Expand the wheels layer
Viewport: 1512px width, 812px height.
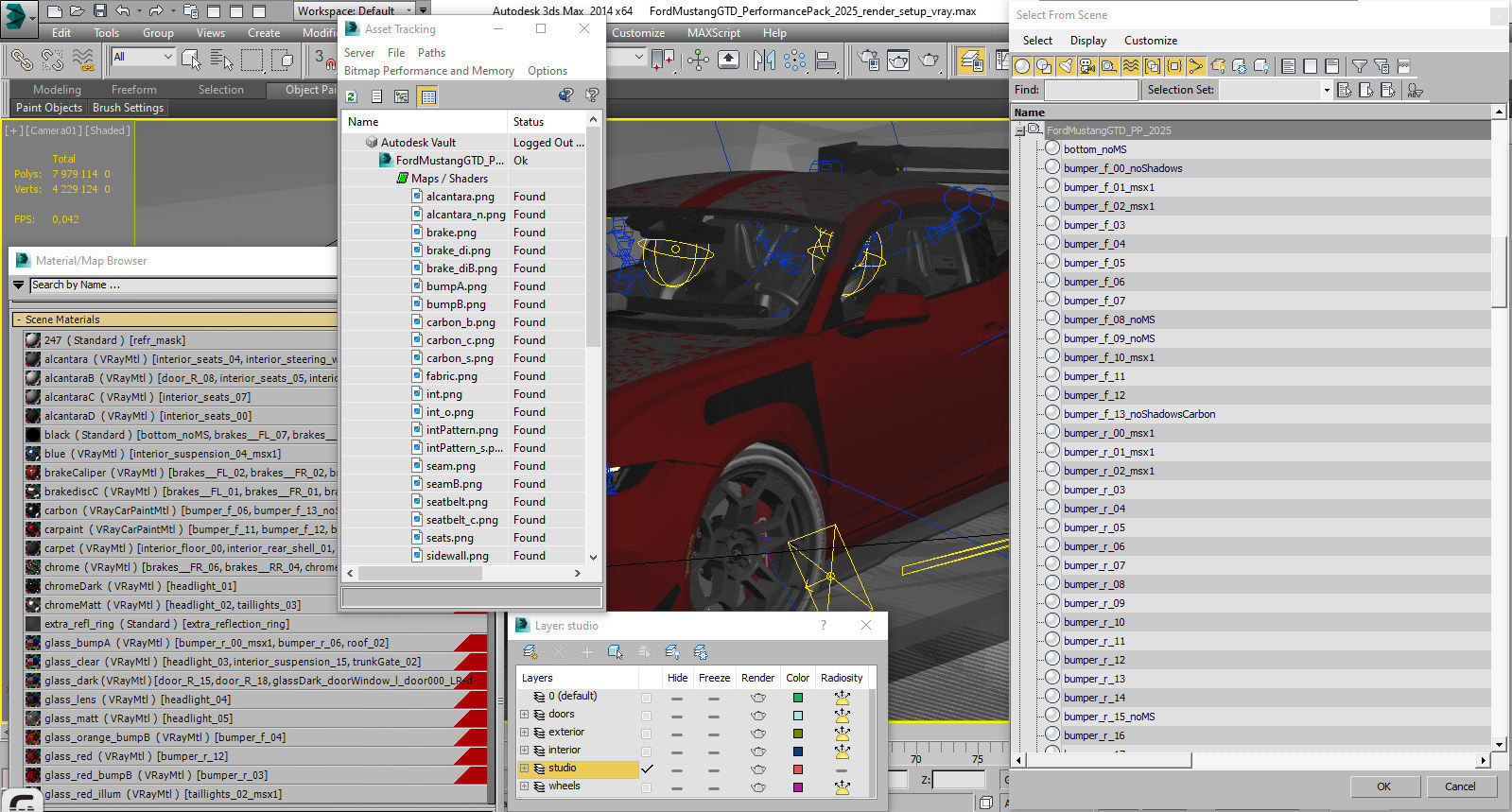coord(524,786)
